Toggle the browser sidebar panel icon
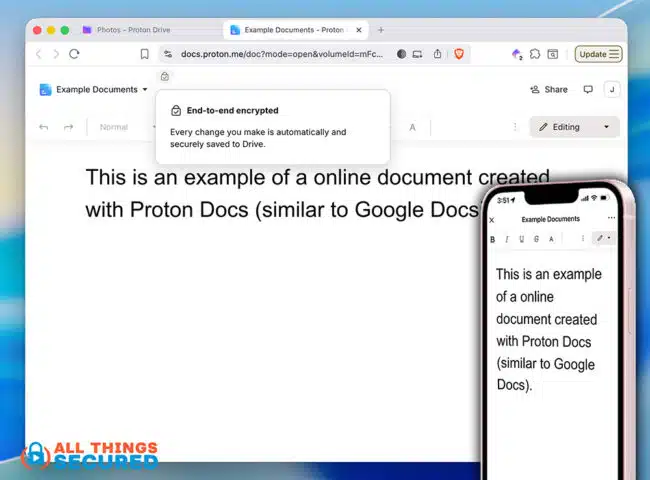This screenshot has width=650, height=480. (x=553, y=54)
